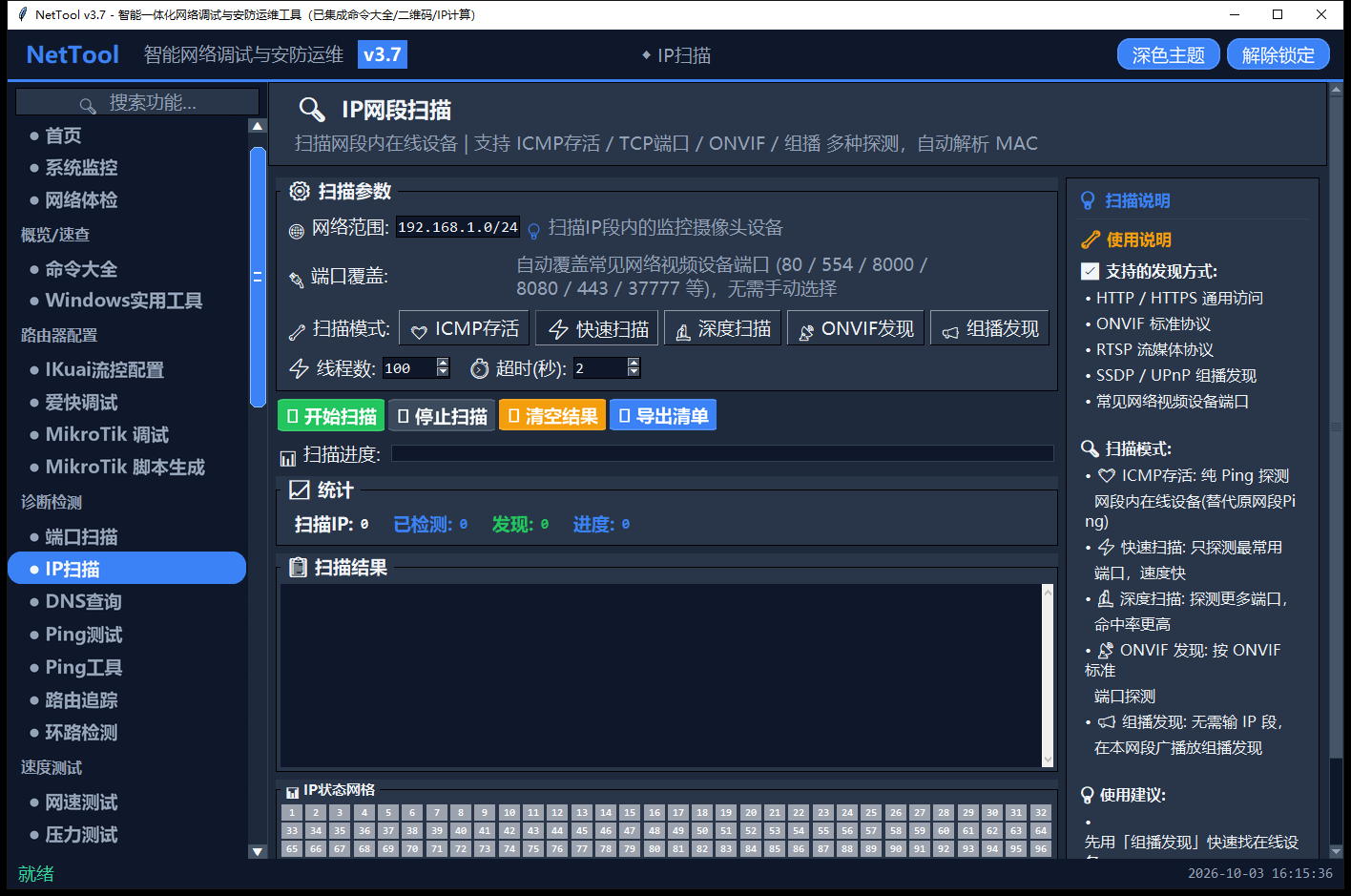Switch to 端口扫描 in sidebar
Image resolution: width=1351 pixels, height=896 pixels.
click(x=81, y=537)
